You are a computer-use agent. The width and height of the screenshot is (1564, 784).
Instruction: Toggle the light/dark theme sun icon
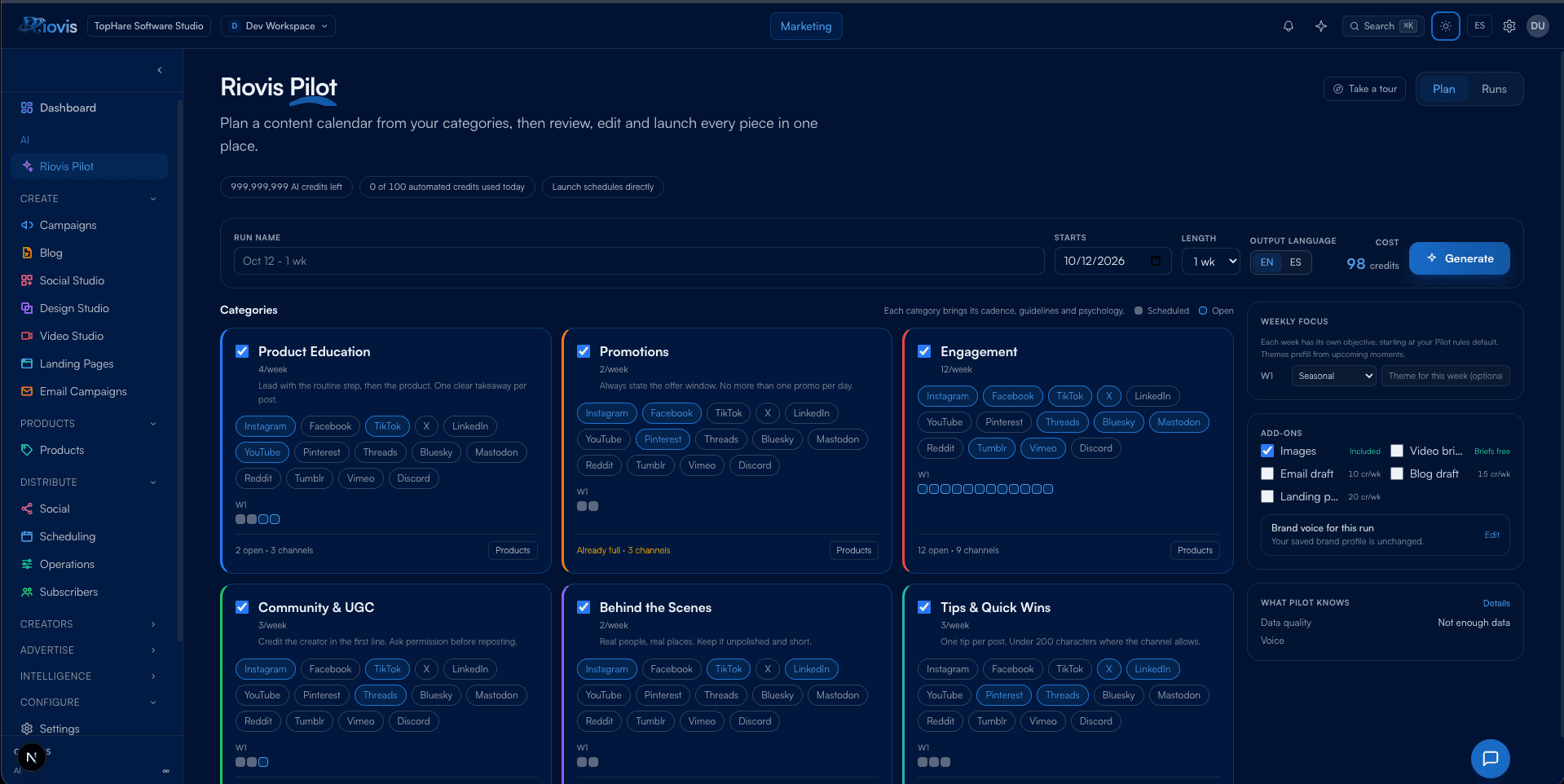(x=1446, y=26)
